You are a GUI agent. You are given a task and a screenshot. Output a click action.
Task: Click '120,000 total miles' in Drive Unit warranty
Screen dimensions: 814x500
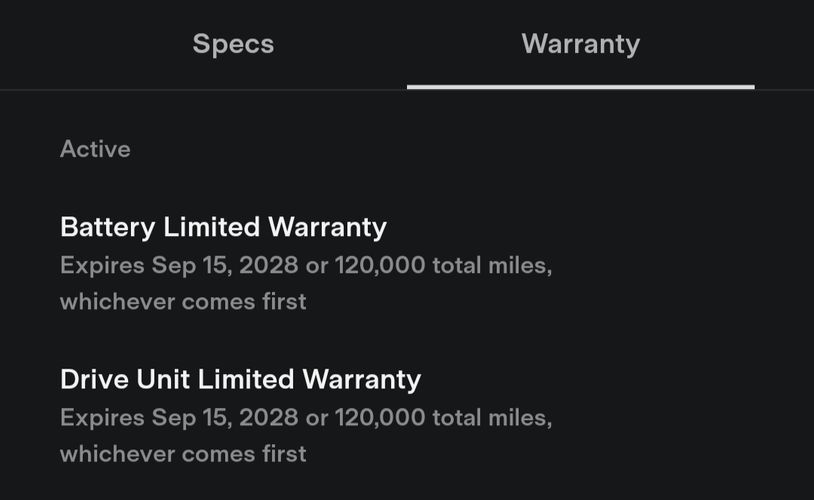tap(442, 417)
